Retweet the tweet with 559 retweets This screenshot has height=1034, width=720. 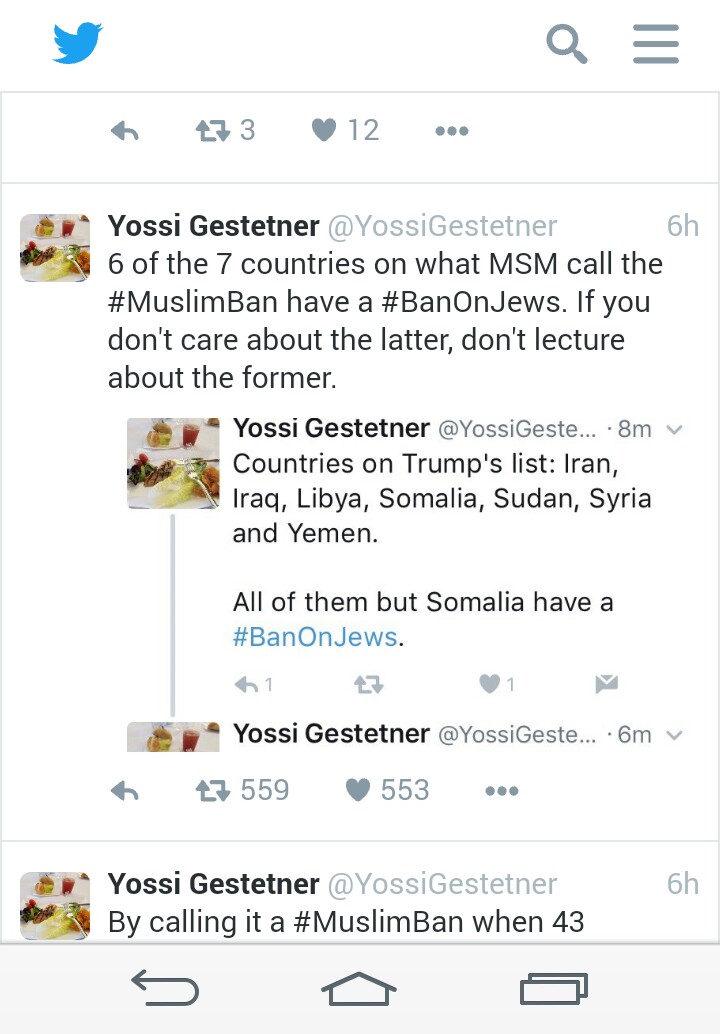pyautogui.click(x=212, y=791)
